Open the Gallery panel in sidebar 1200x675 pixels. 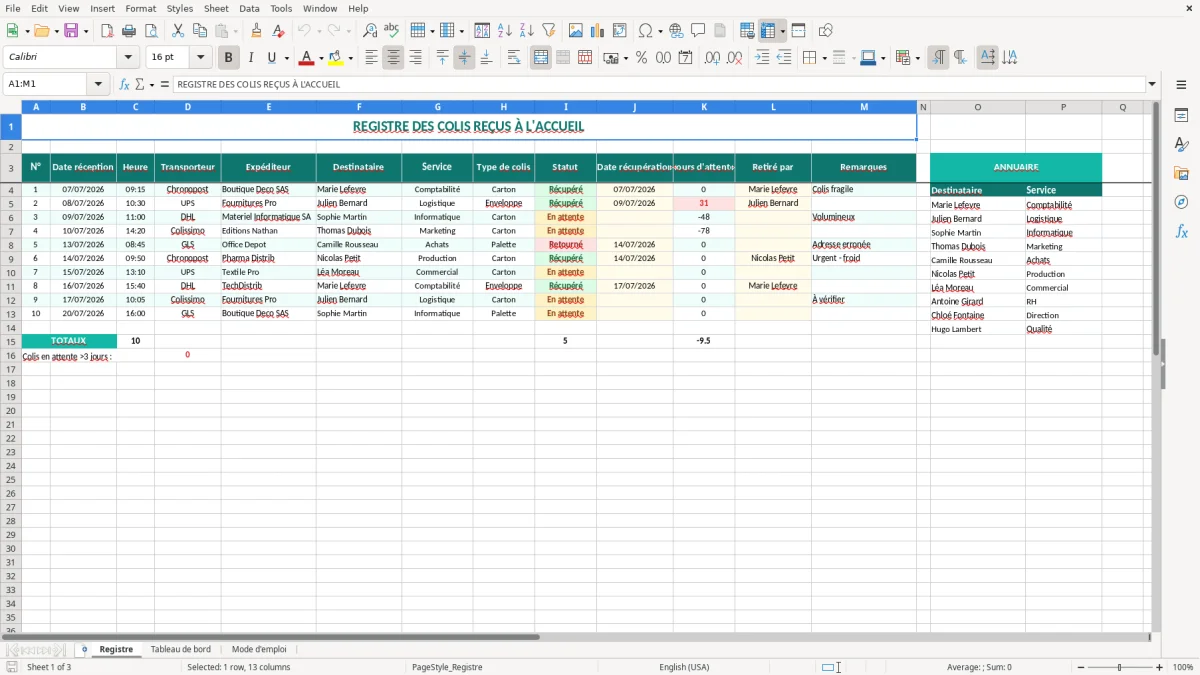click(1181, 173)
